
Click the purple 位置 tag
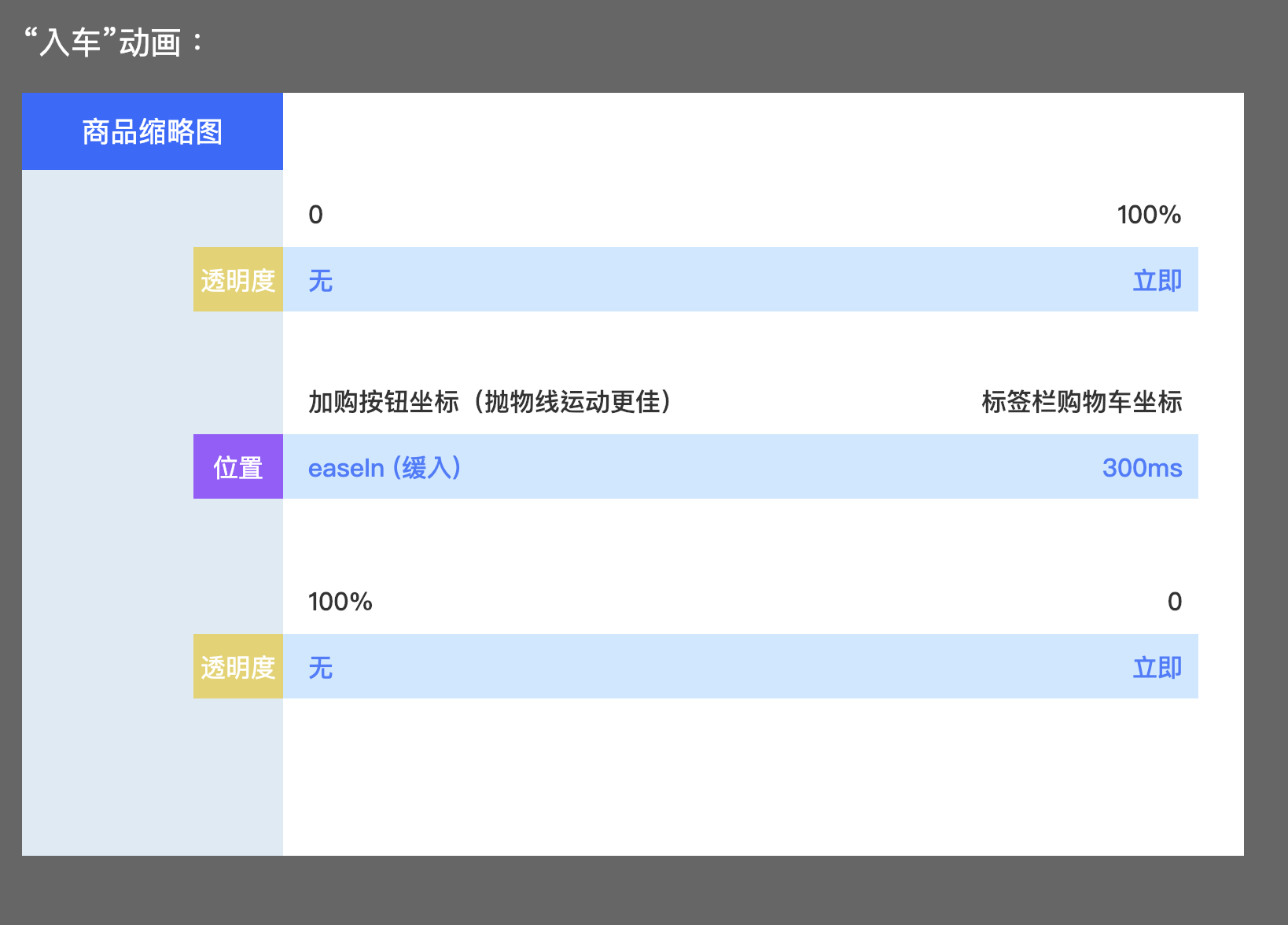coord(238,467)
